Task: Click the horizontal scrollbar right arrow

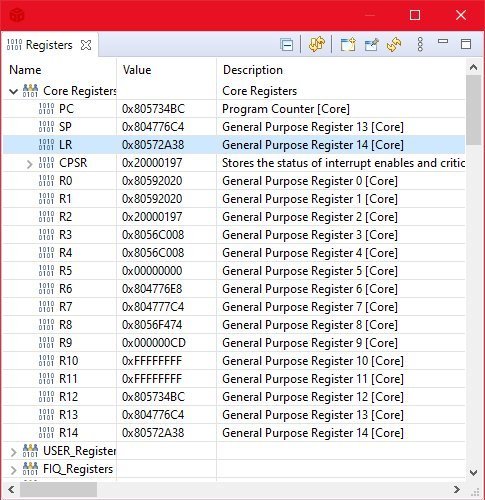Action: (x=457, y=489)
